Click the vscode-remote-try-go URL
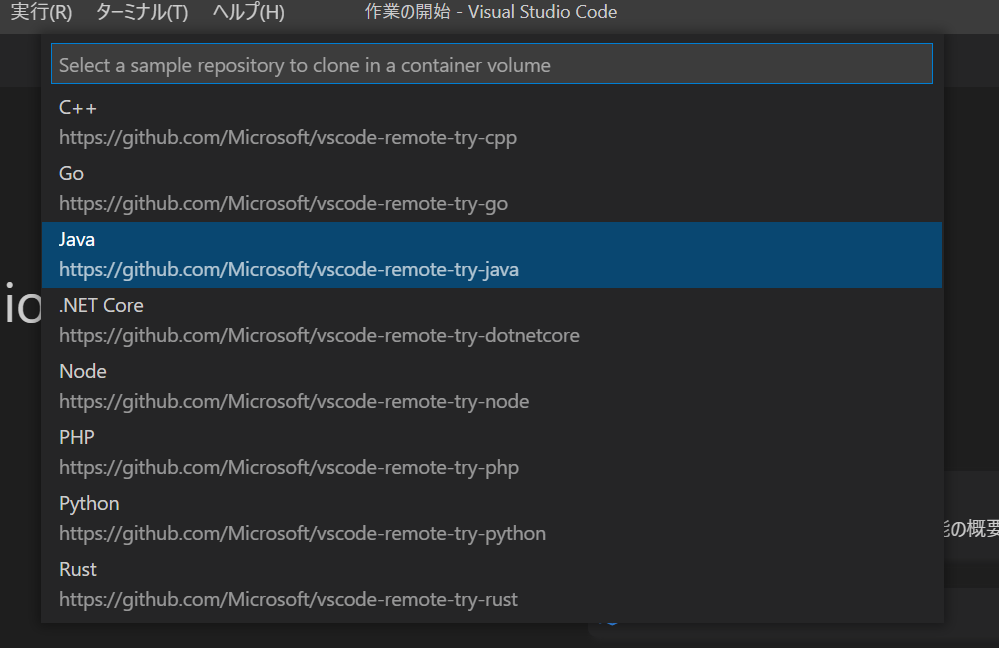This screenshot has width=999, height=648. (x=284, y=204)
